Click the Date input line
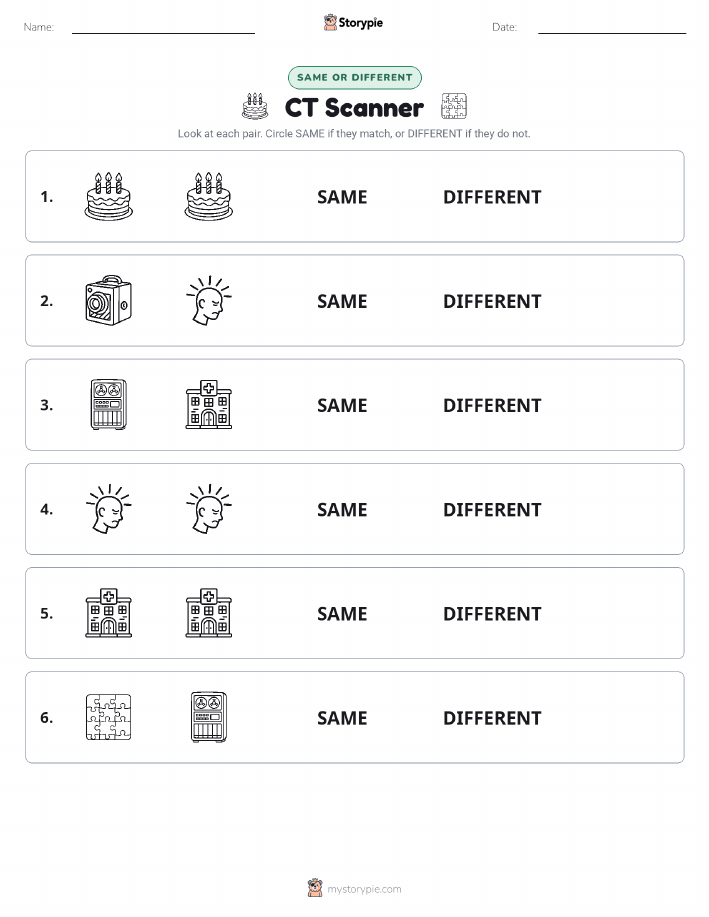 click(x=612, y=27)
